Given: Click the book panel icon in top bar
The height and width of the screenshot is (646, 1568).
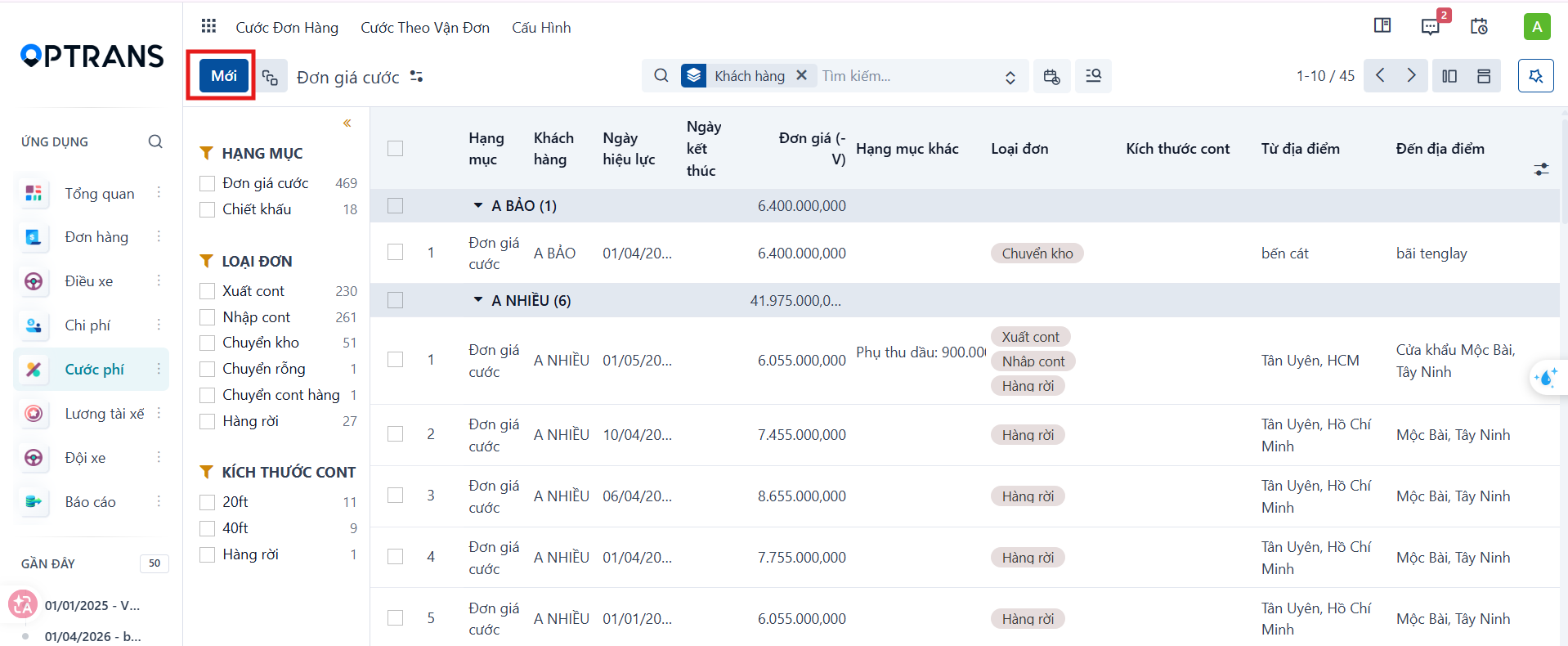Looking at the screenshot, I should [x=1382, y=25].
